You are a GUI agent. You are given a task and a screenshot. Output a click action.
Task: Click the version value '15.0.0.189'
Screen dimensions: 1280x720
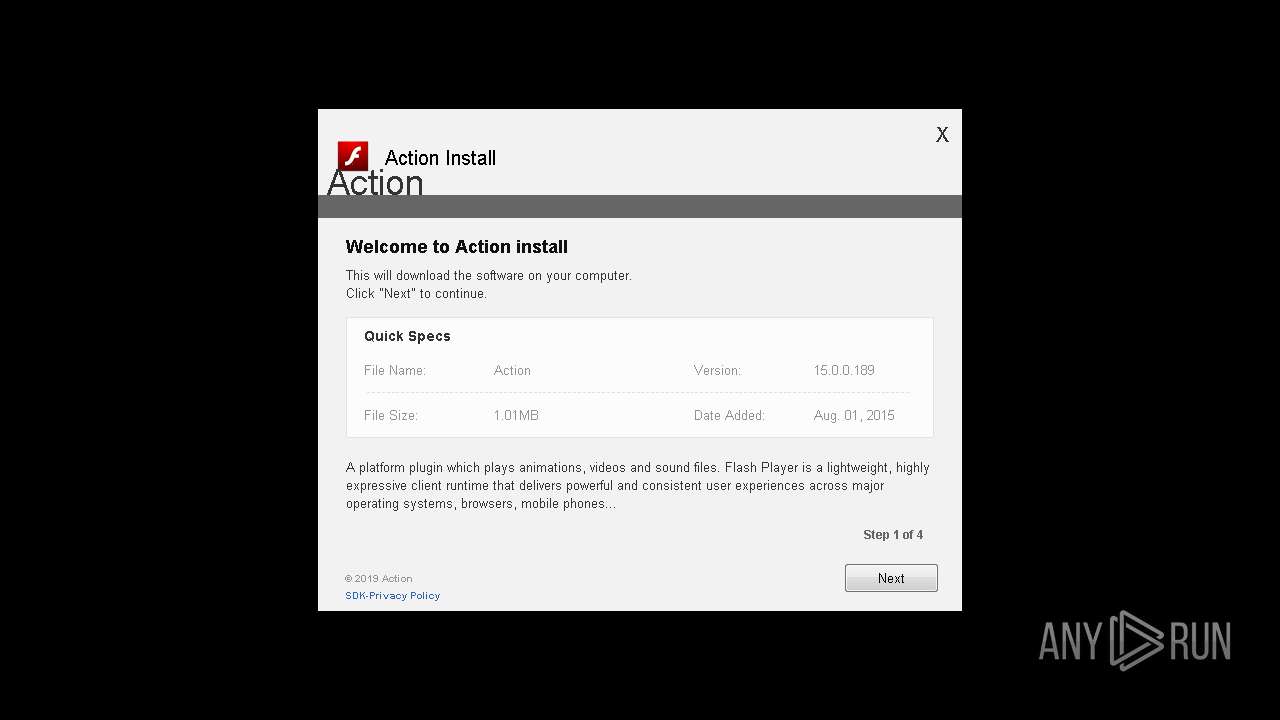click(x=844, y=370)
